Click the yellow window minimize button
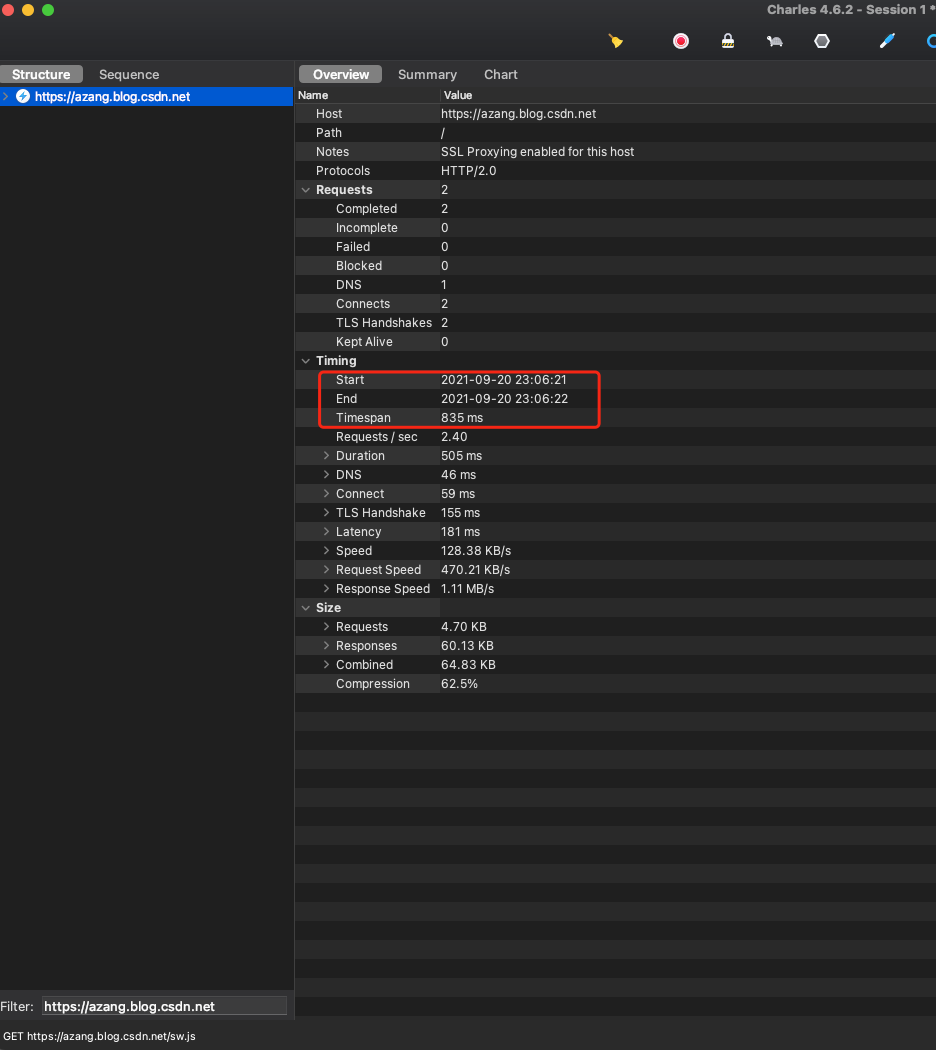This screenshot has width=936, height=1050. click(x=28, y=10)
